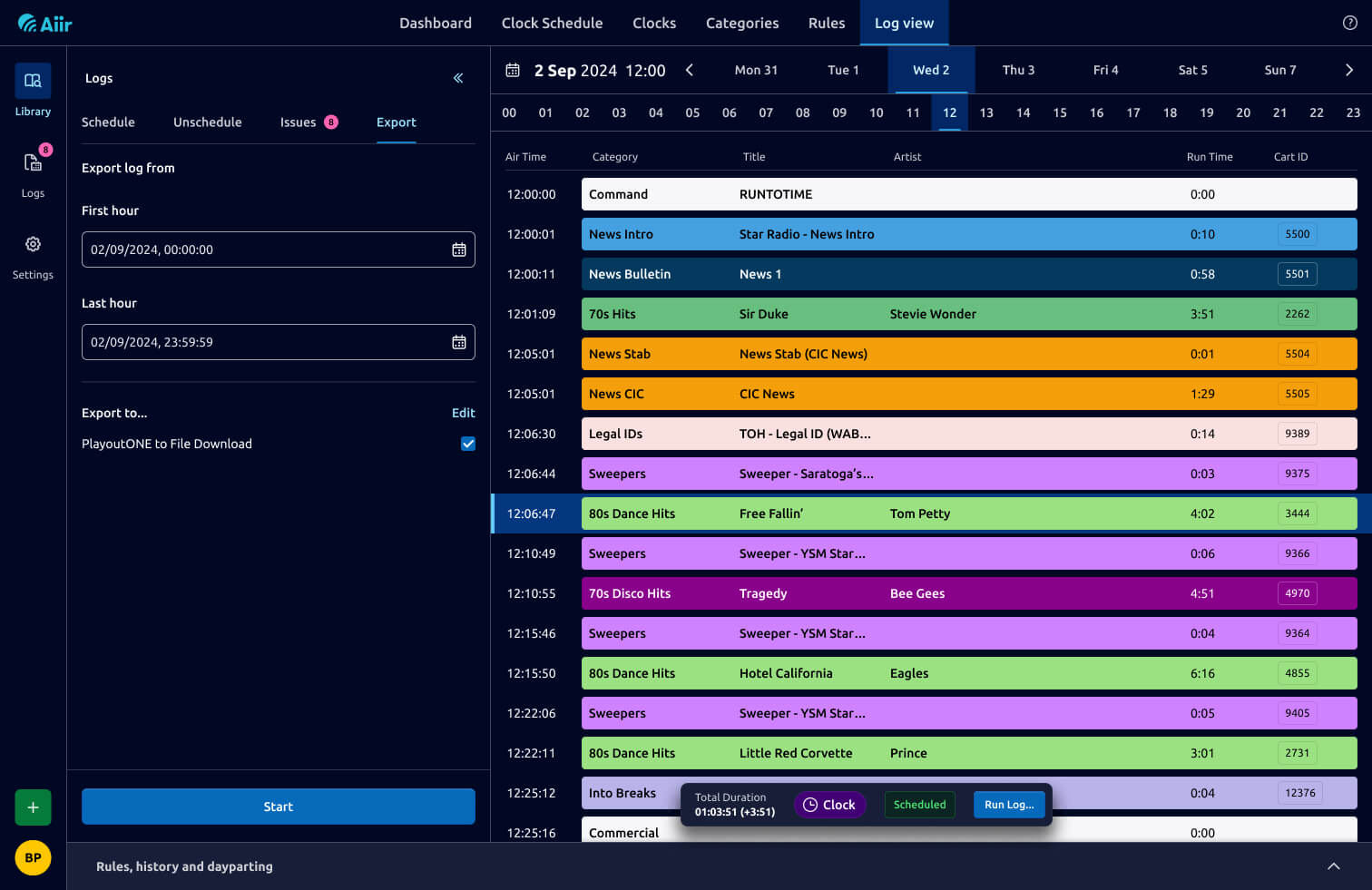Click the First hour date field
The height and width of the screenshot is (890, 1372).
(x=279, y=249)
